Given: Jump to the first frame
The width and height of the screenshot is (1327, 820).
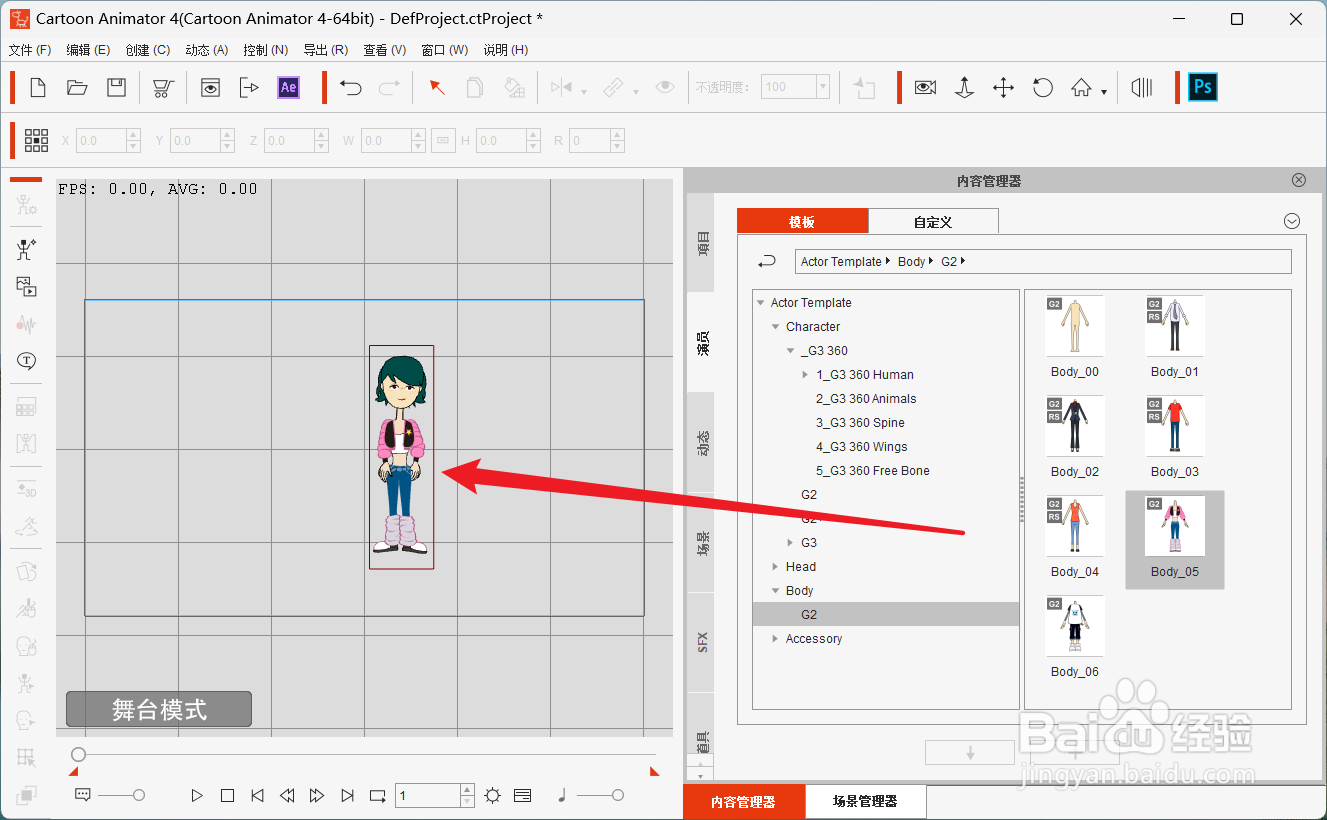Looking at the screenshot, I should 257,796.
